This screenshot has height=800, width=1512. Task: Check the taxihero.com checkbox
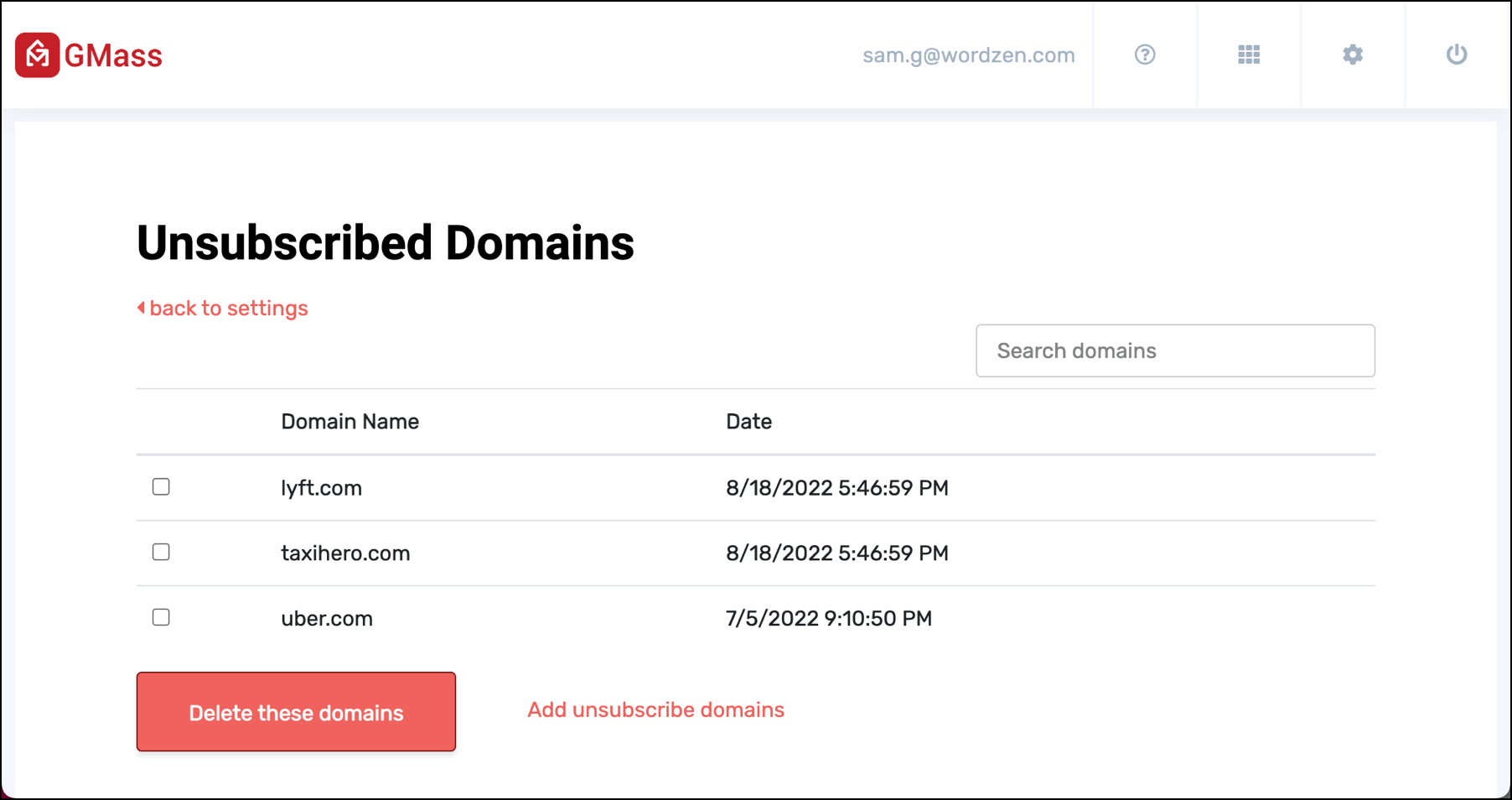pyautogui.click(x=161, y=552)
